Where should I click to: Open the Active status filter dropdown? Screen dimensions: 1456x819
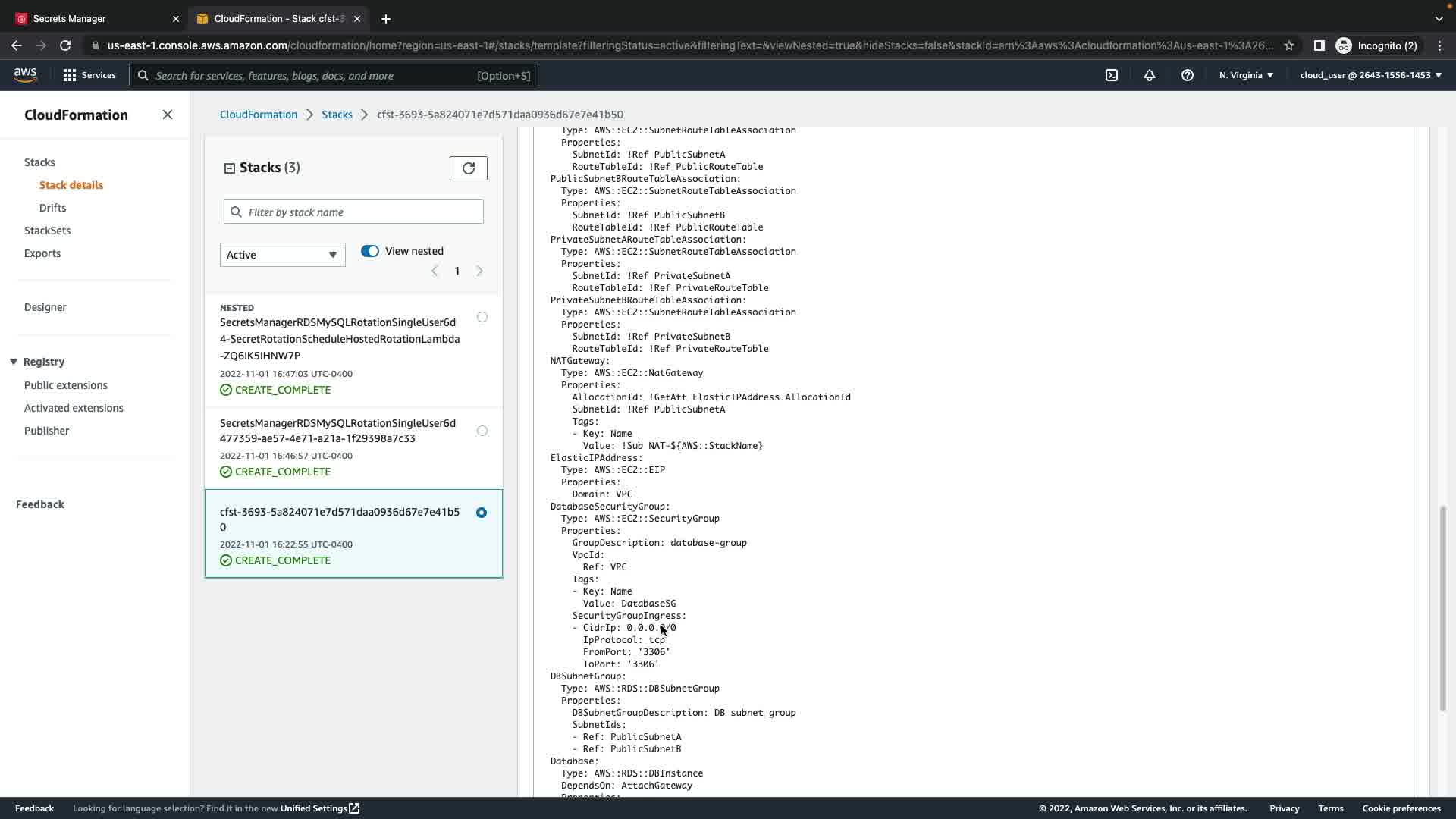tap(282, 255)
